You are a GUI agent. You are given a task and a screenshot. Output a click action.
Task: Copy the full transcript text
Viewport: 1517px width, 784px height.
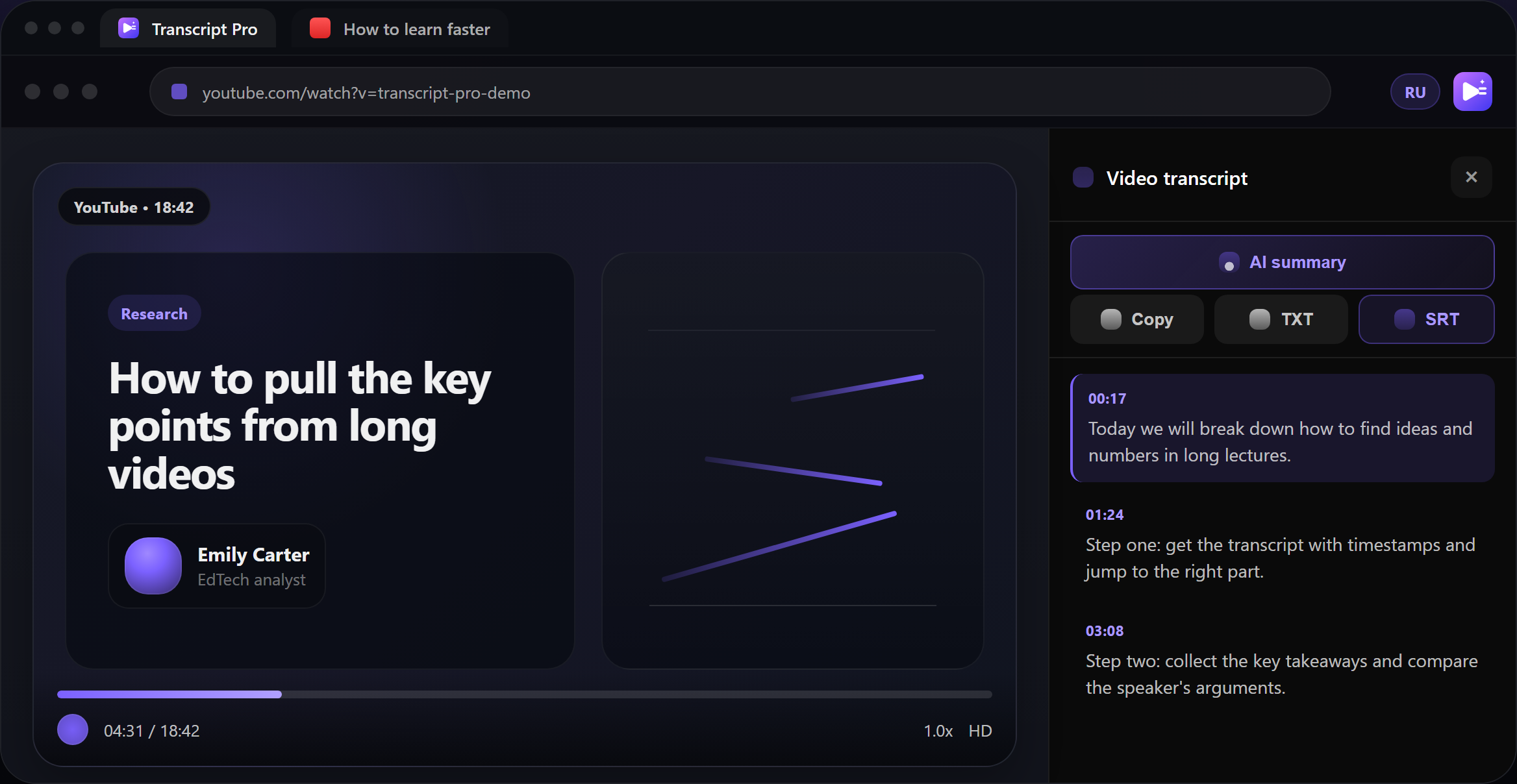(x=1136, y=319)
